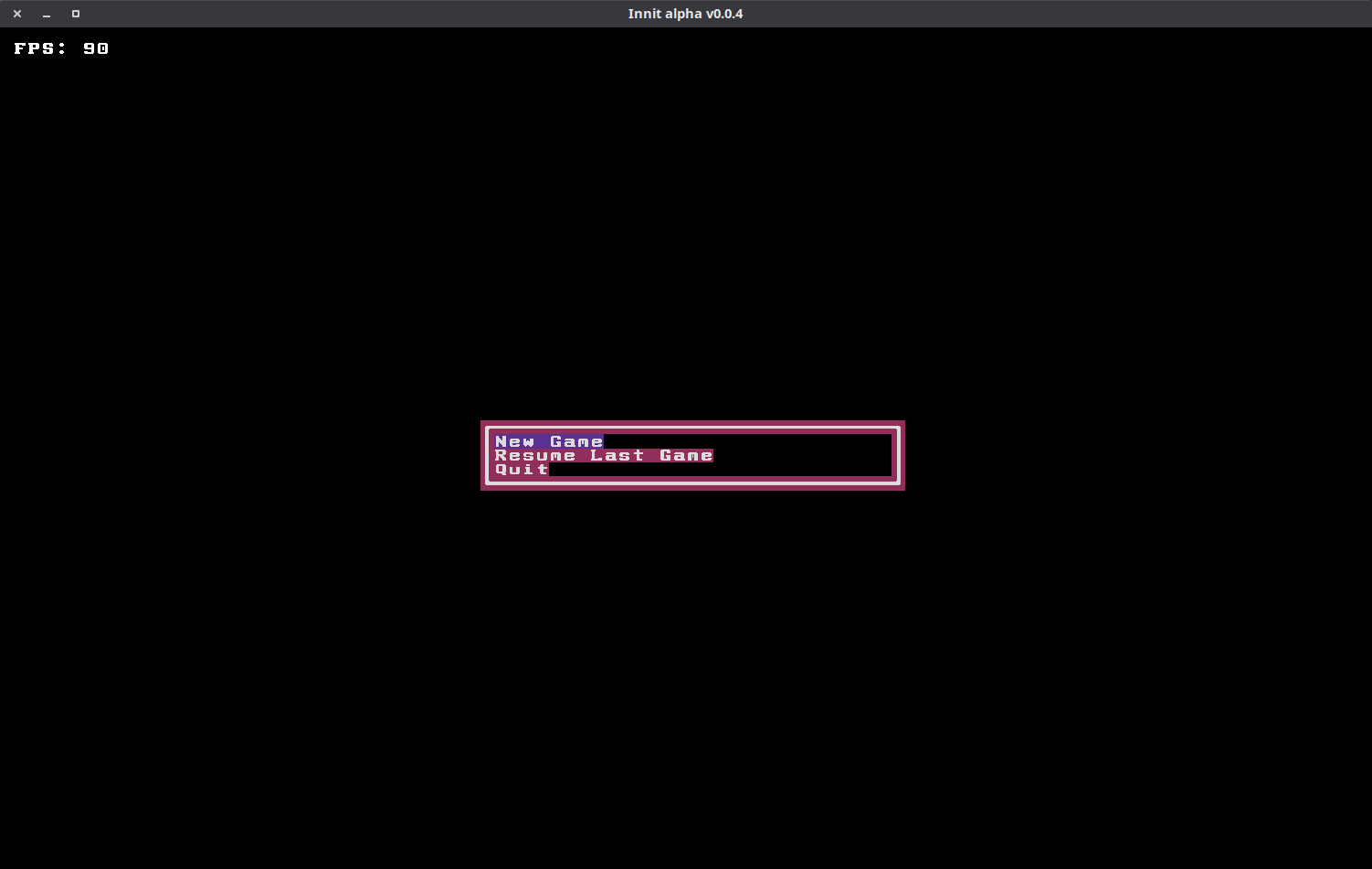Select Quit in the main menu
The image size is (1372, 869).
[x=522, y=469]
